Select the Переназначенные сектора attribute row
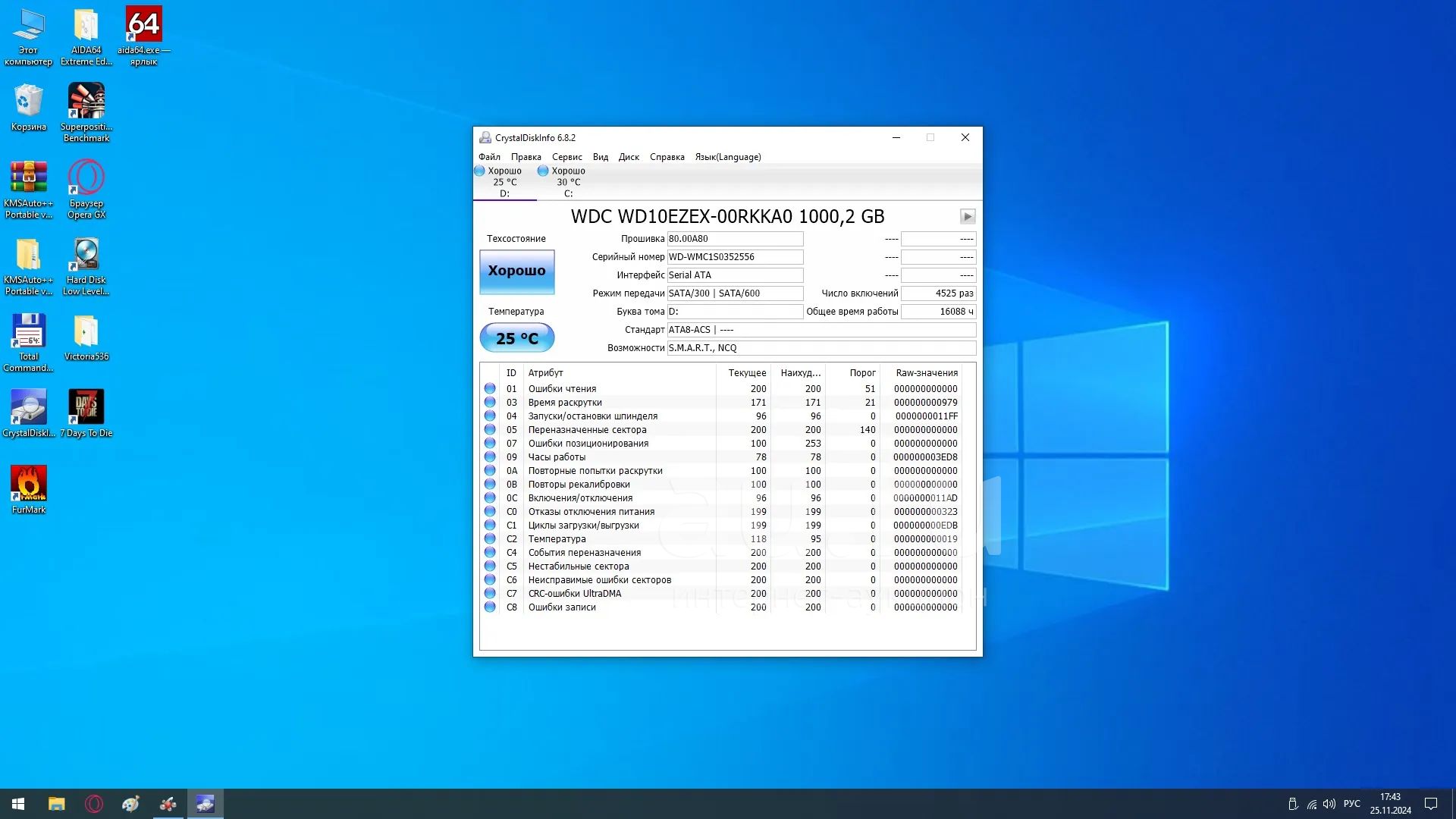The height and width of the screenshot is (819, 1456). pos(587,430)
